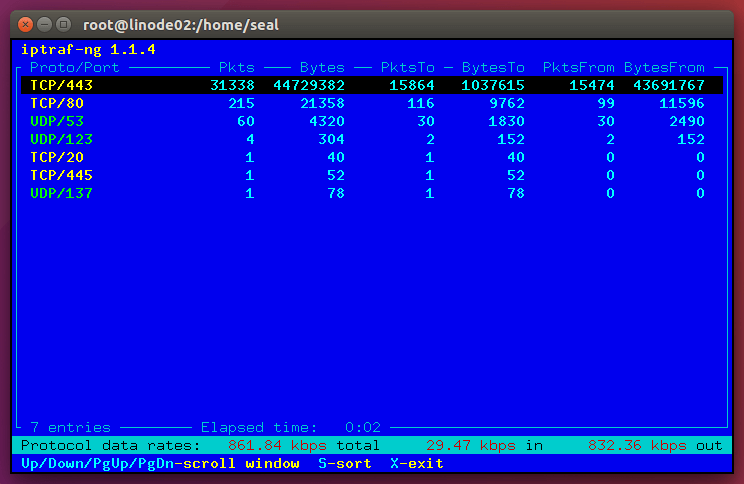The image size is (744, 484).
Task: Click the S-sort shortcut hint
Action: (345, 463)
